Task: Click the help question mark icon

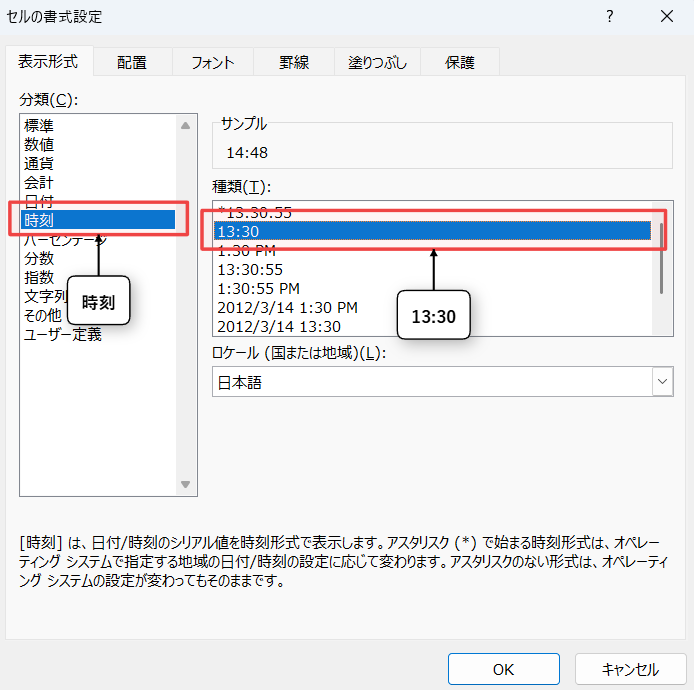Action: click(x=610, y=16)
